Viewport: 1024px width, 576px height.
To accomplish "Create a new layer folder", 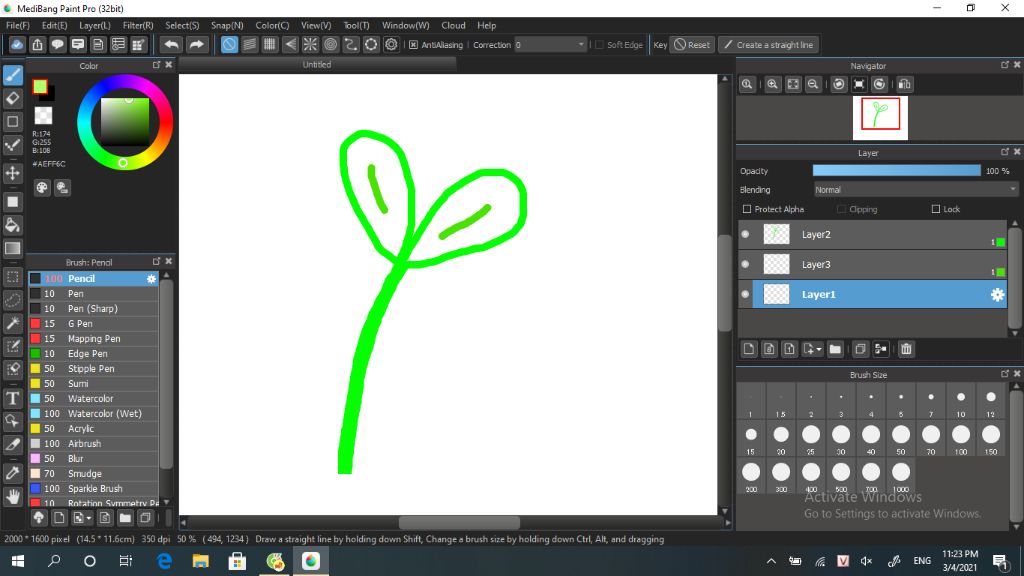I will [x=835, y=349].
